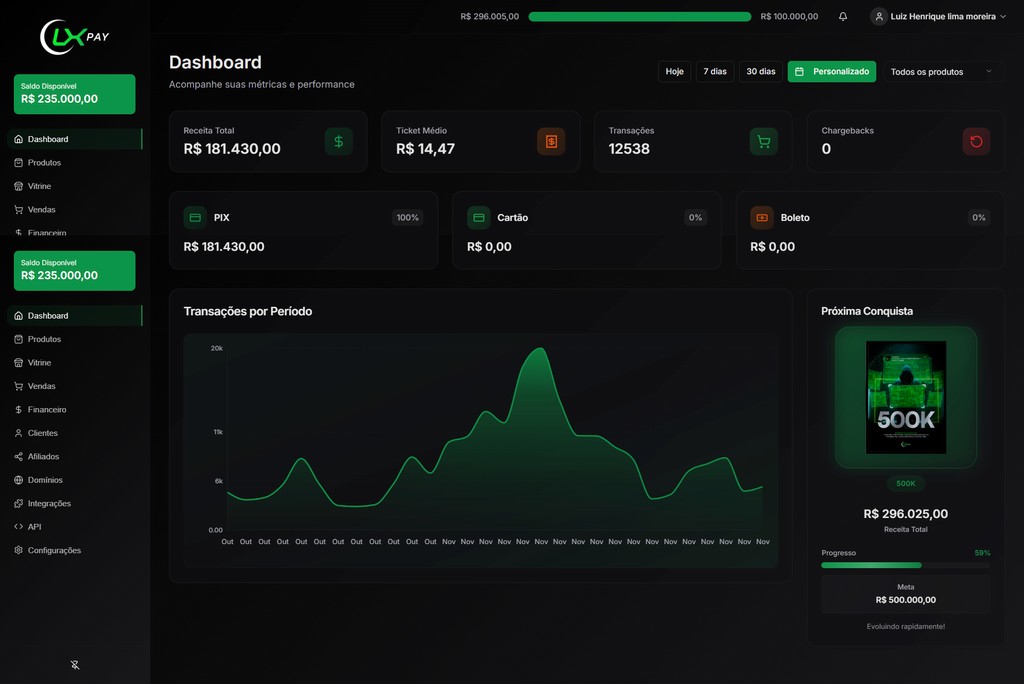Click the cart icon in Transações card

(x=763, y=141)
